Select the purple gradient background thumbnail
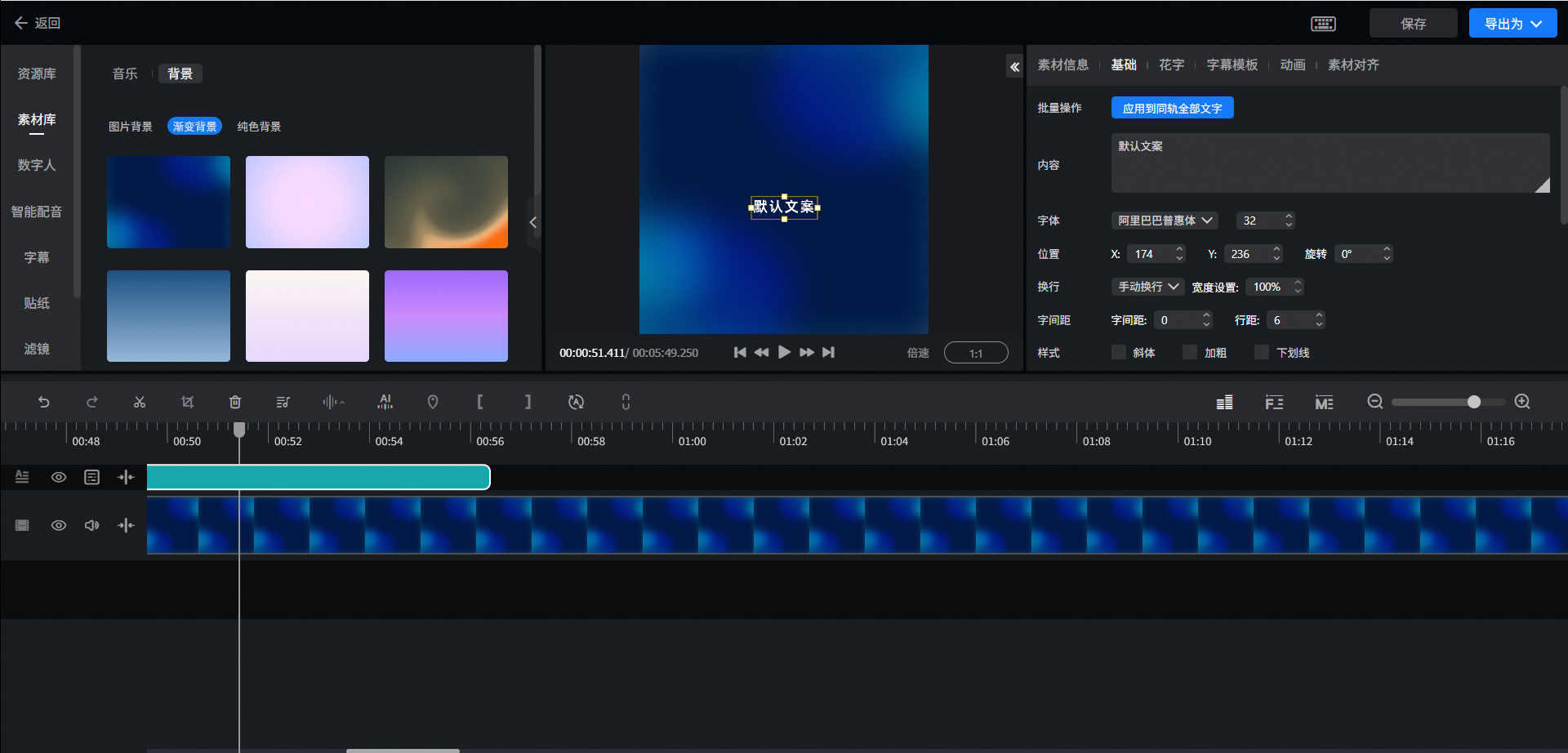This screenshot has width=1568, height=753. 446,316
